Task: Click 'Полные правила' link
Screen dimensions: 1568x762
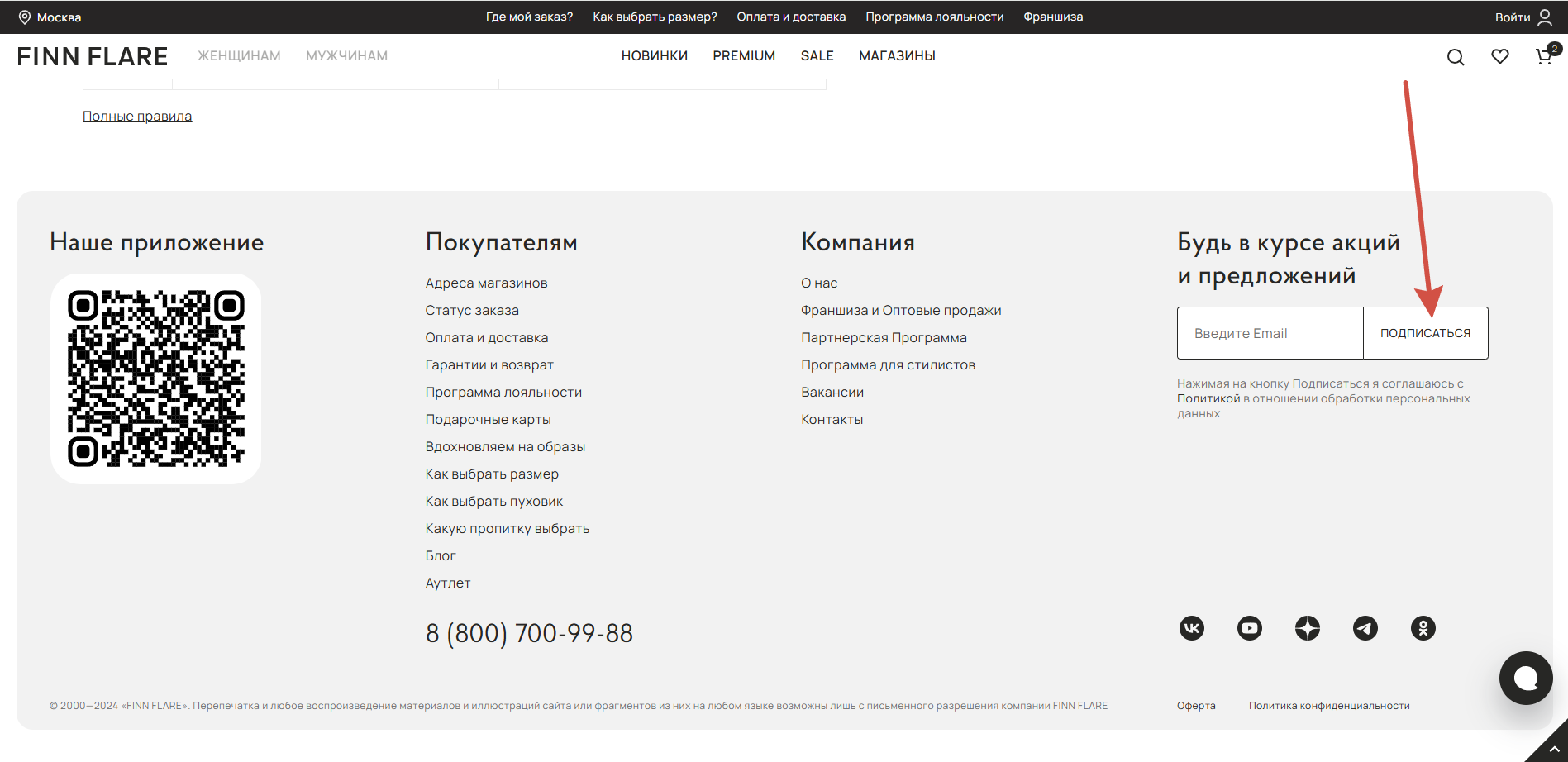Action: tap(137, 116)
